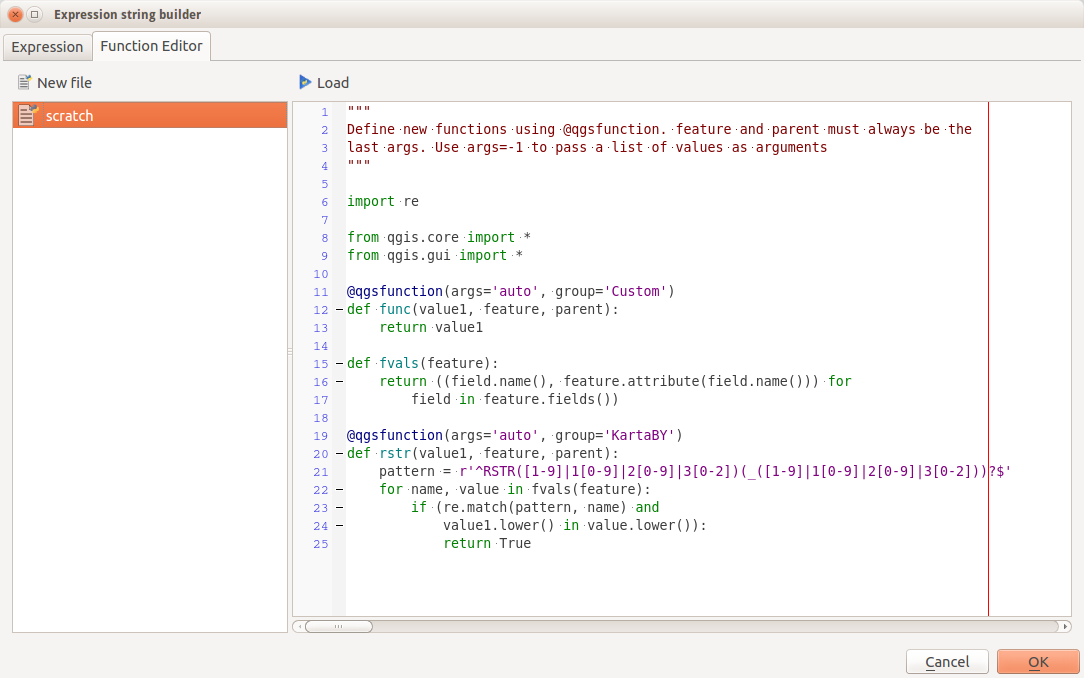1084x678 pixels.
Task: Collapse the rstr function at line 20
Action: click(x=339, y=454)
